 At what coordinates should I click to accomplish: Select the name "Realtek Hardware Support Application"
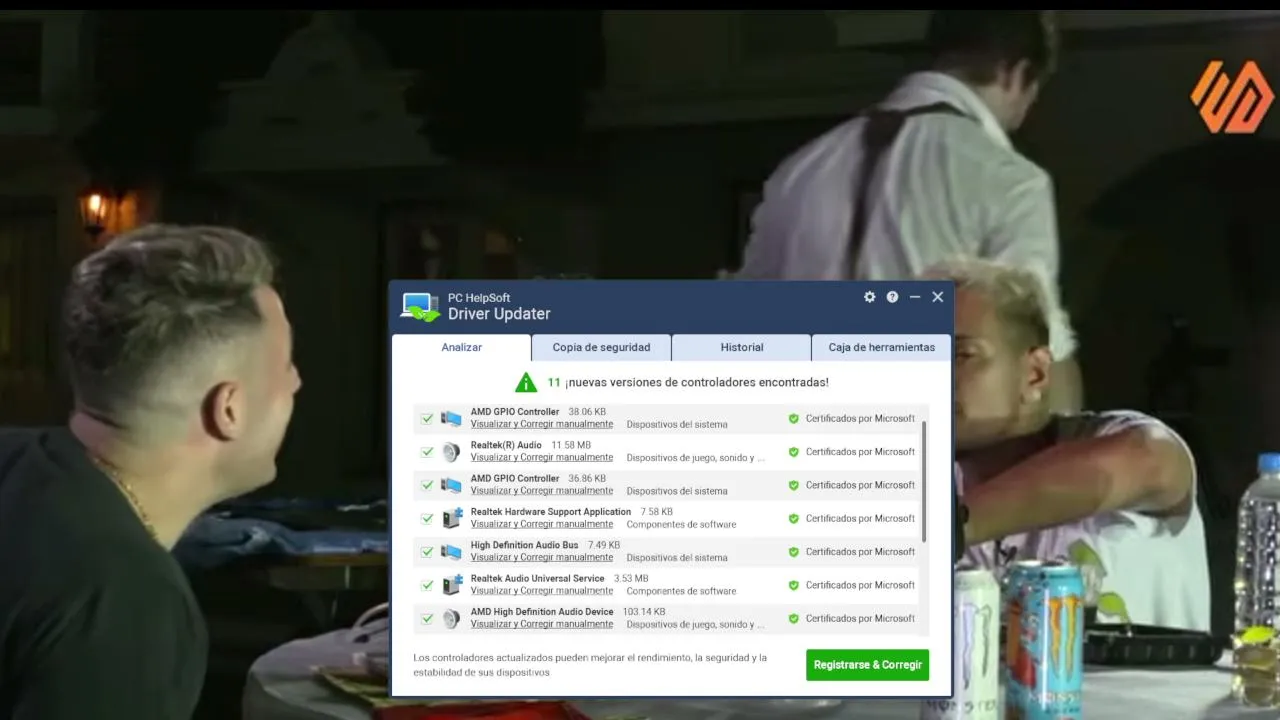pyautogui.click(x=551, y=512)
